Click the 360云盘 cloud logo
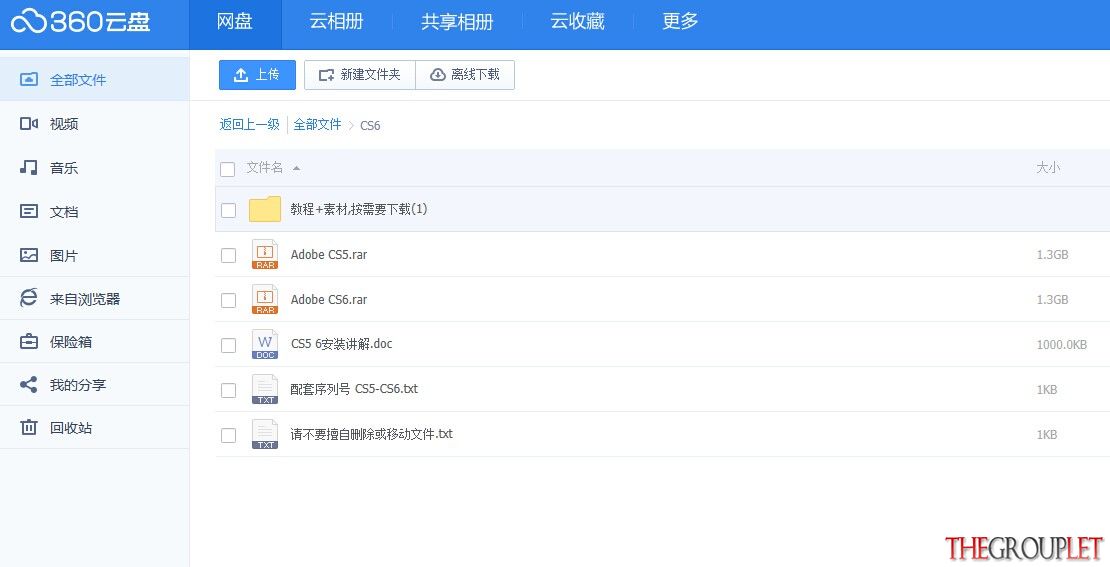 (x=80, y=21)
